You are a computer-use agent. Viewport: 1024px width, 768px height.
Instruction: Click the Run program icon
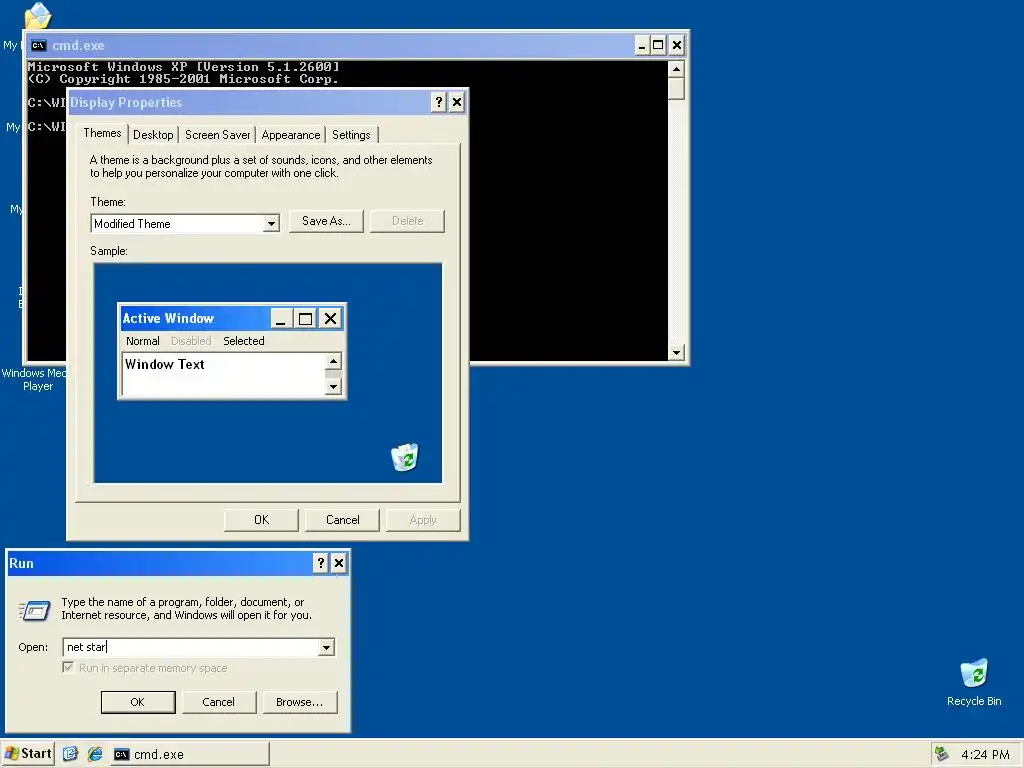point(34,610)
